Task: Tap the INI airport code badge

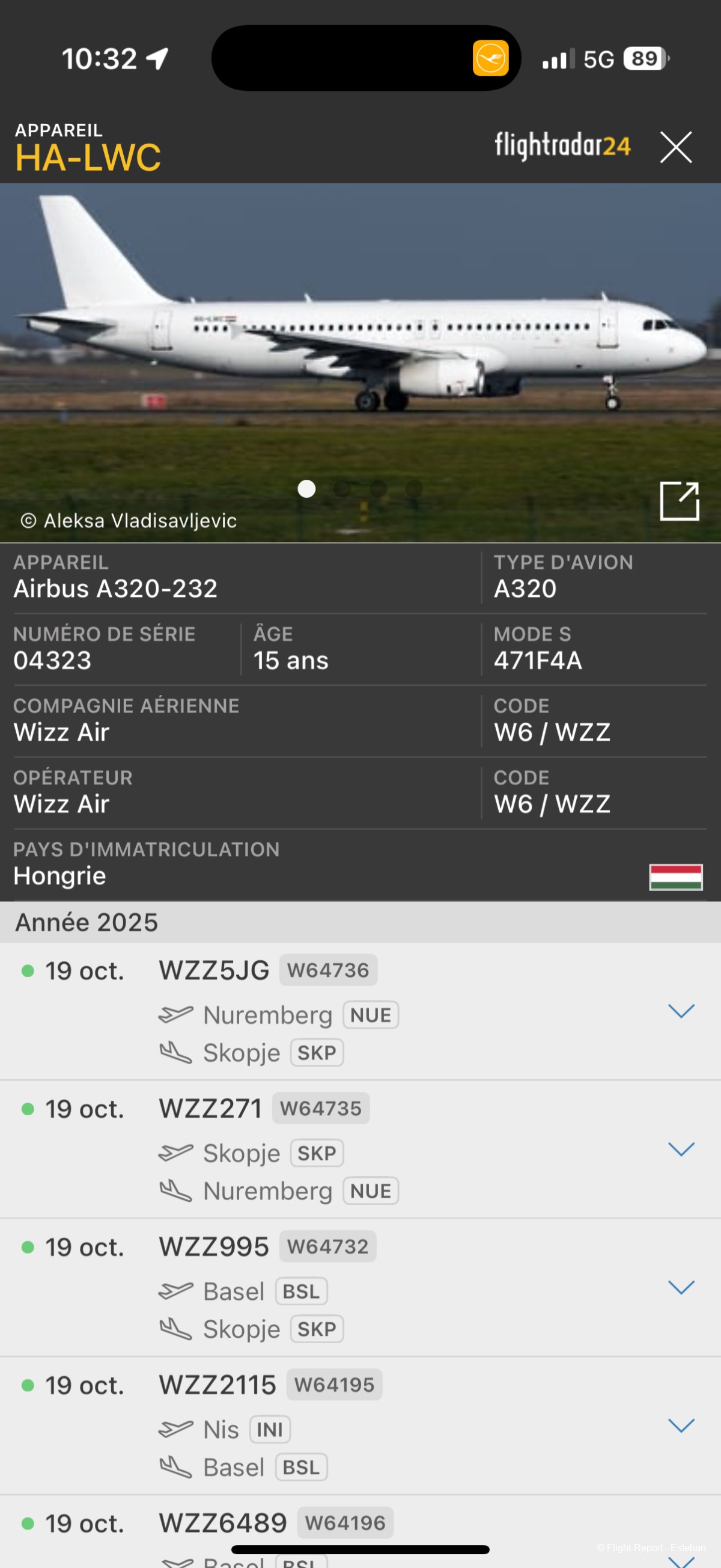Action: 270,1430
